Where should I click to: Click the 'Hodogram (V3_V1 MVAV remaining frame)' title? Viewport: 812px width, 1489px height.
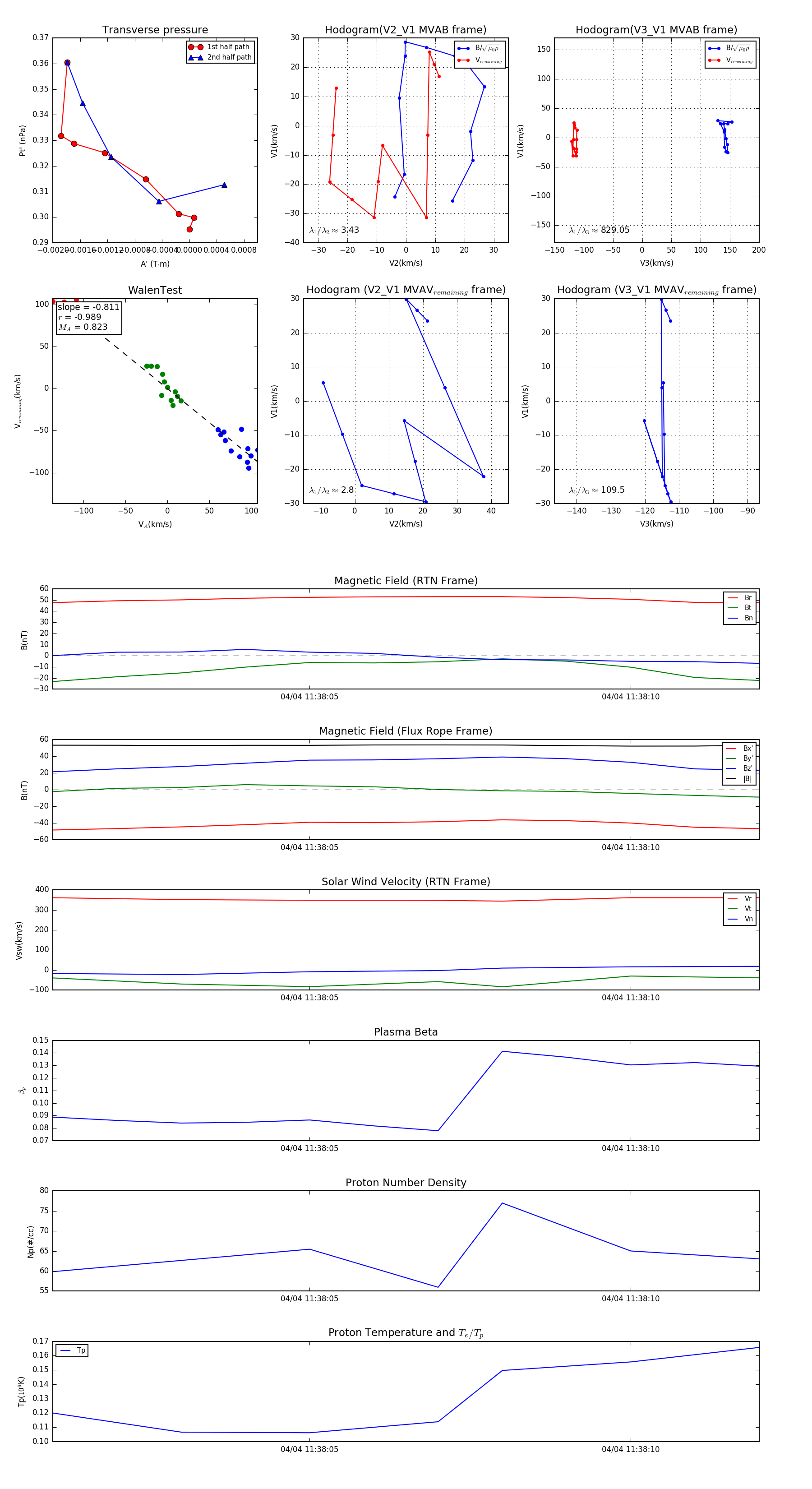pyautogui.click(x=656, y=290)
